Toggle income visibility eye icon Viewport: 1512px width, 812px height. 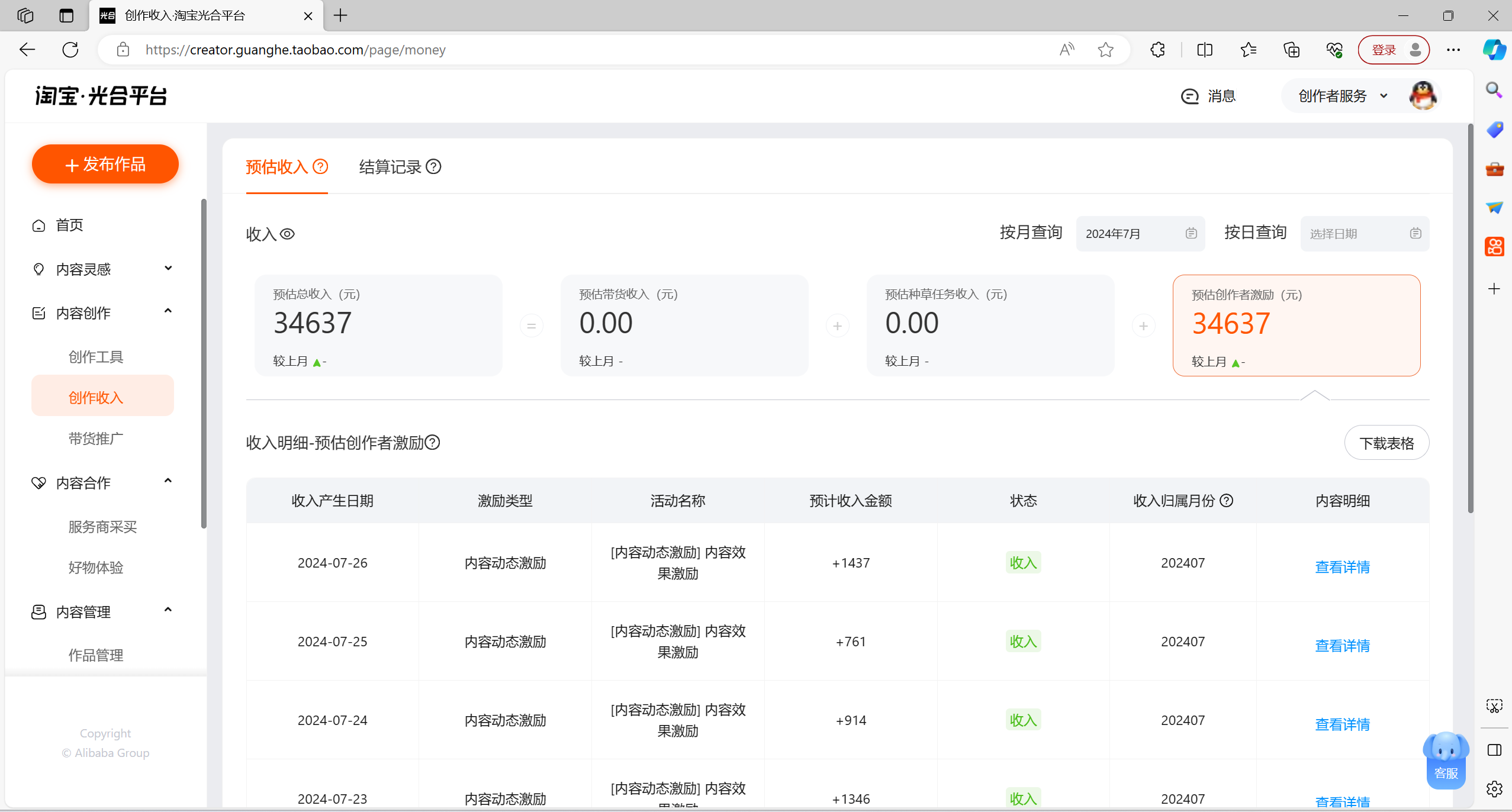click(290, 233)
